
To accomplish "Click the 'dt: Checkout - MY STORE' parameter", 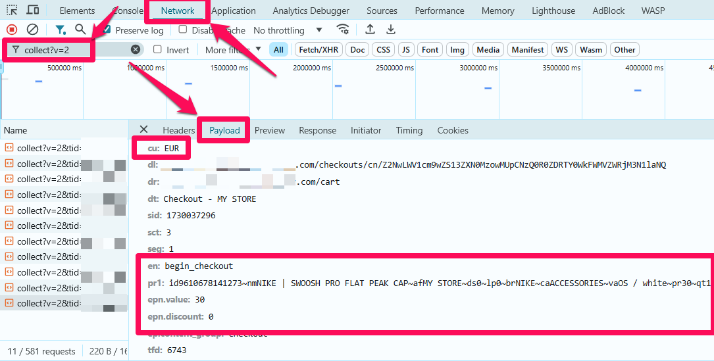I will (202, 199).
